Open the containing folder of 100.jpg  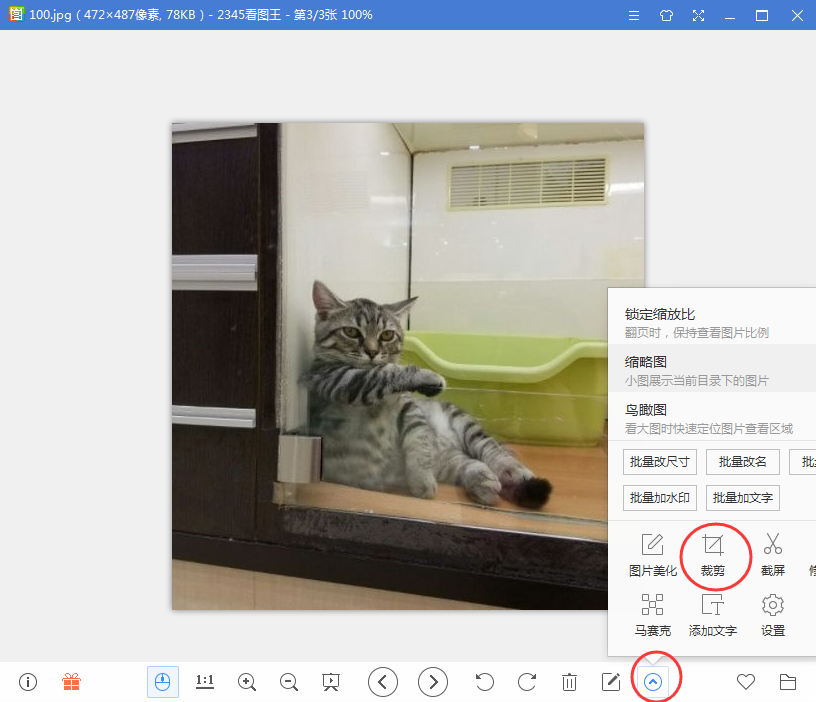787,682
